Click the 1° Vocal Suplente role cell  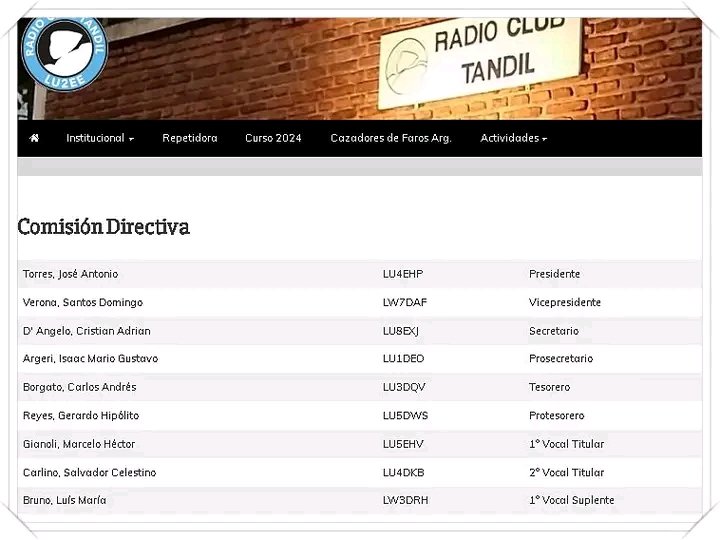click(x=572, y=500)
